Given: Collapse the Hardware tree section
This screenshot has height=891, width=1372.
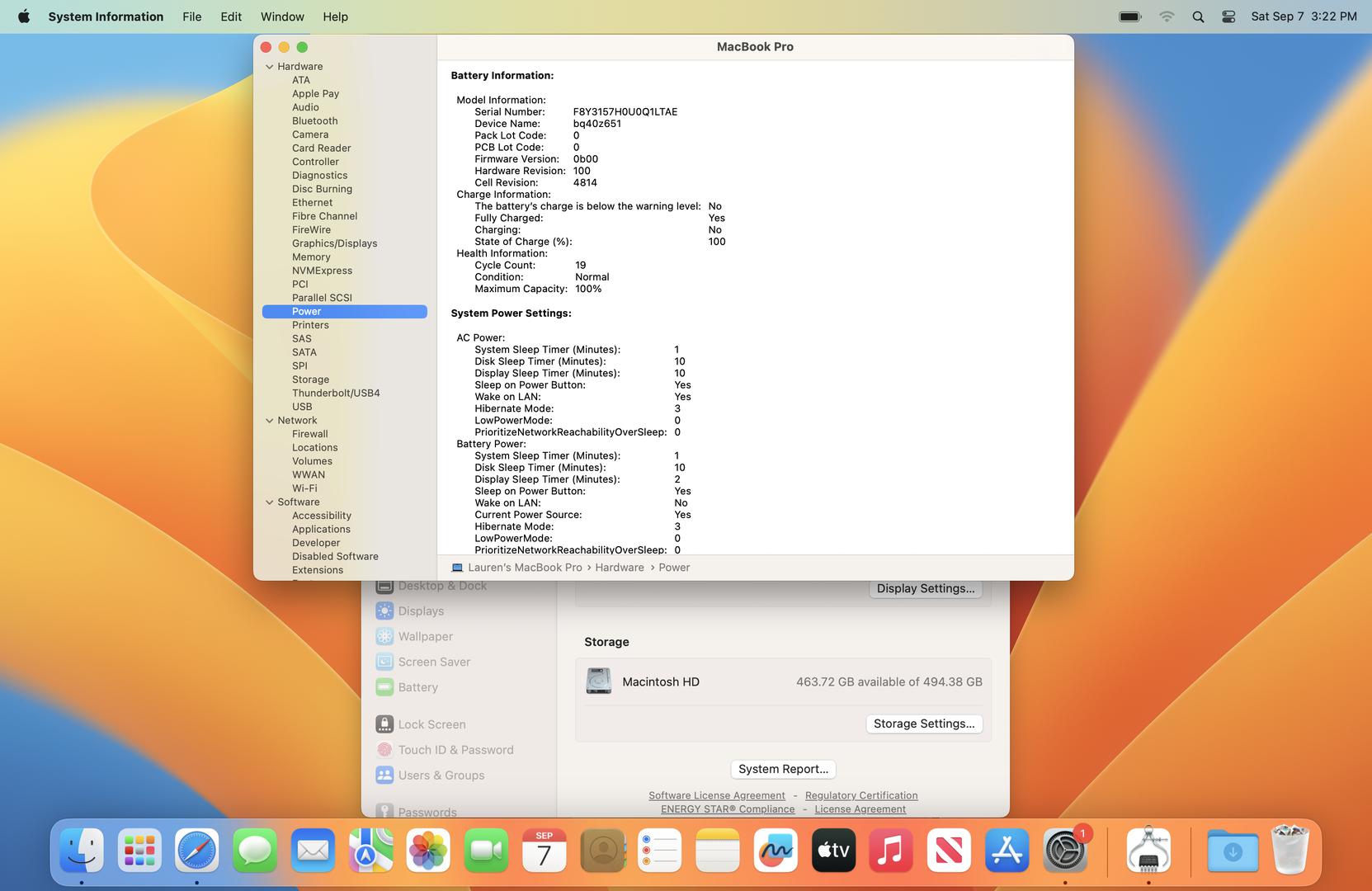Looking at the screenshot, I should click(269, 67).
